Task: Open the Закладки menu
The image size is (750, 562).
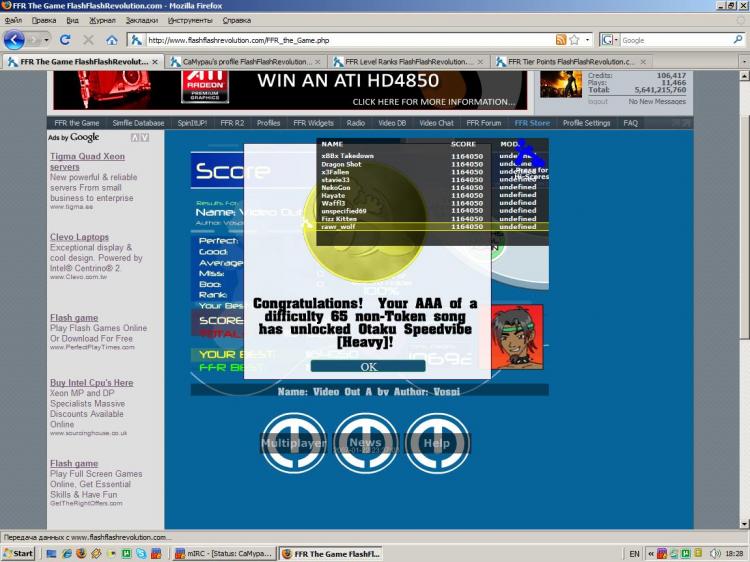Action: (141, 20)
